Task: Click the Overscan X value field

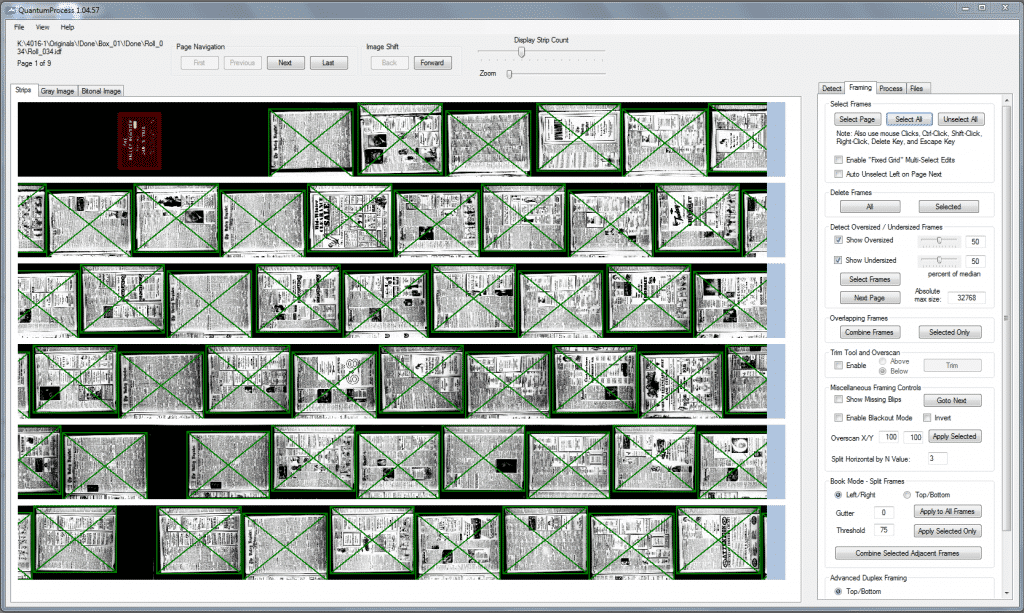Action: (889, 437)
